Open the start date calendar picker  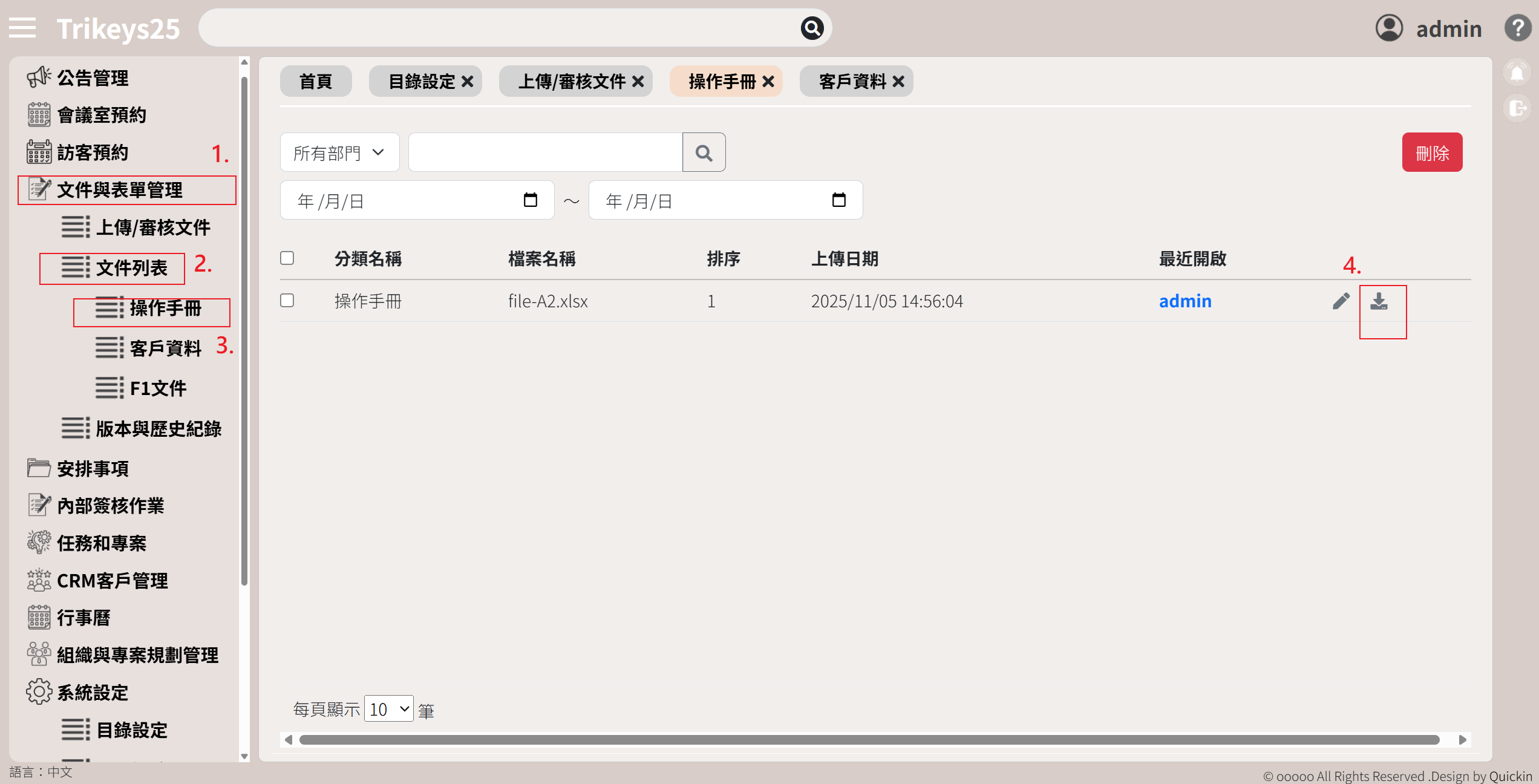[530, 200]
